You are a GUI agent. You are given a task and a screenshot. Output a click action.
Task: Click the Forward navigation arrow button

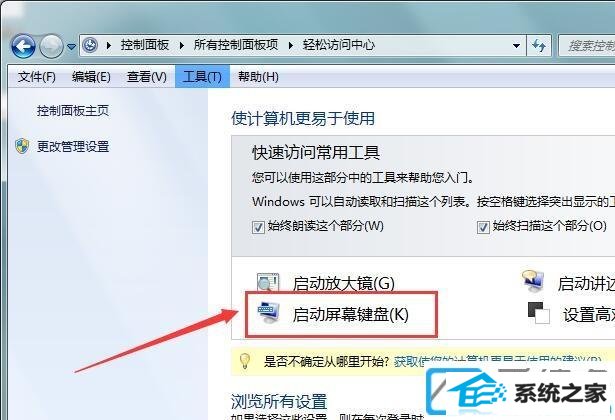(51, 47)
